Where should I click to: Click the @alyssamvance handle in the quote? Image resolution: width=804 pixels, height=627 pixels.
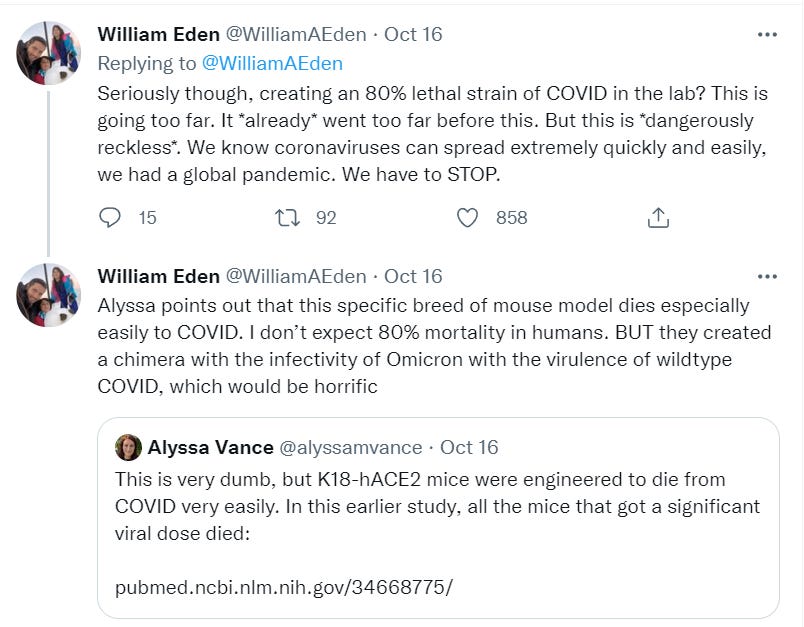point(351,447)
